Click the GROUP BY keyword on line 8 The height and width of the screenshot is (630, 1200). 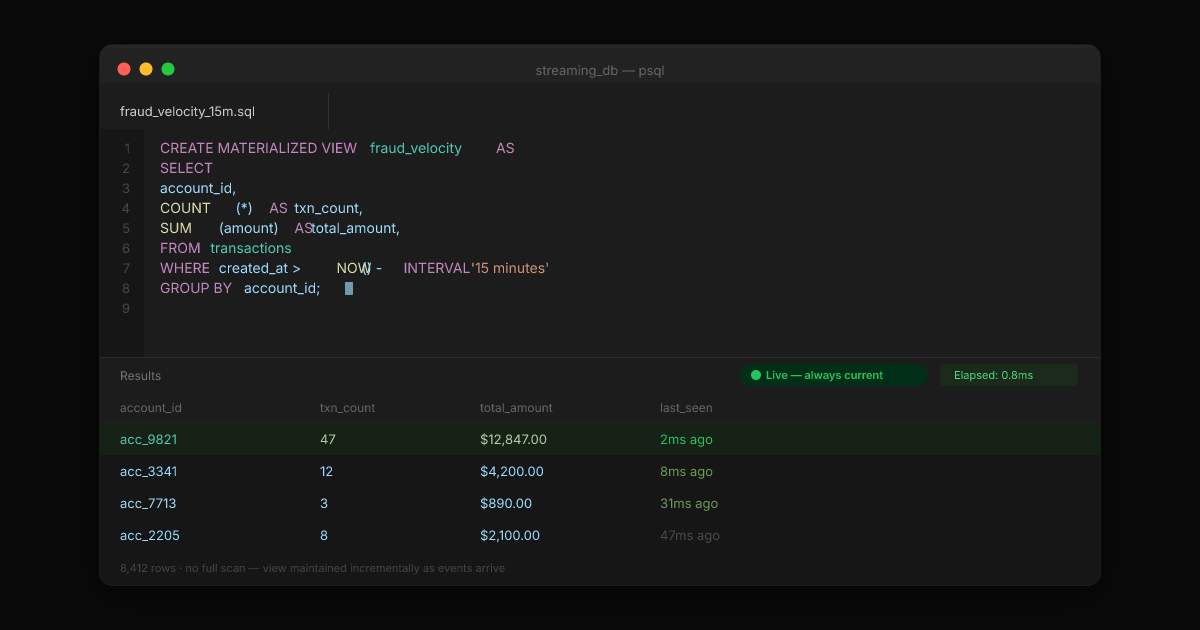pos(196,288)
